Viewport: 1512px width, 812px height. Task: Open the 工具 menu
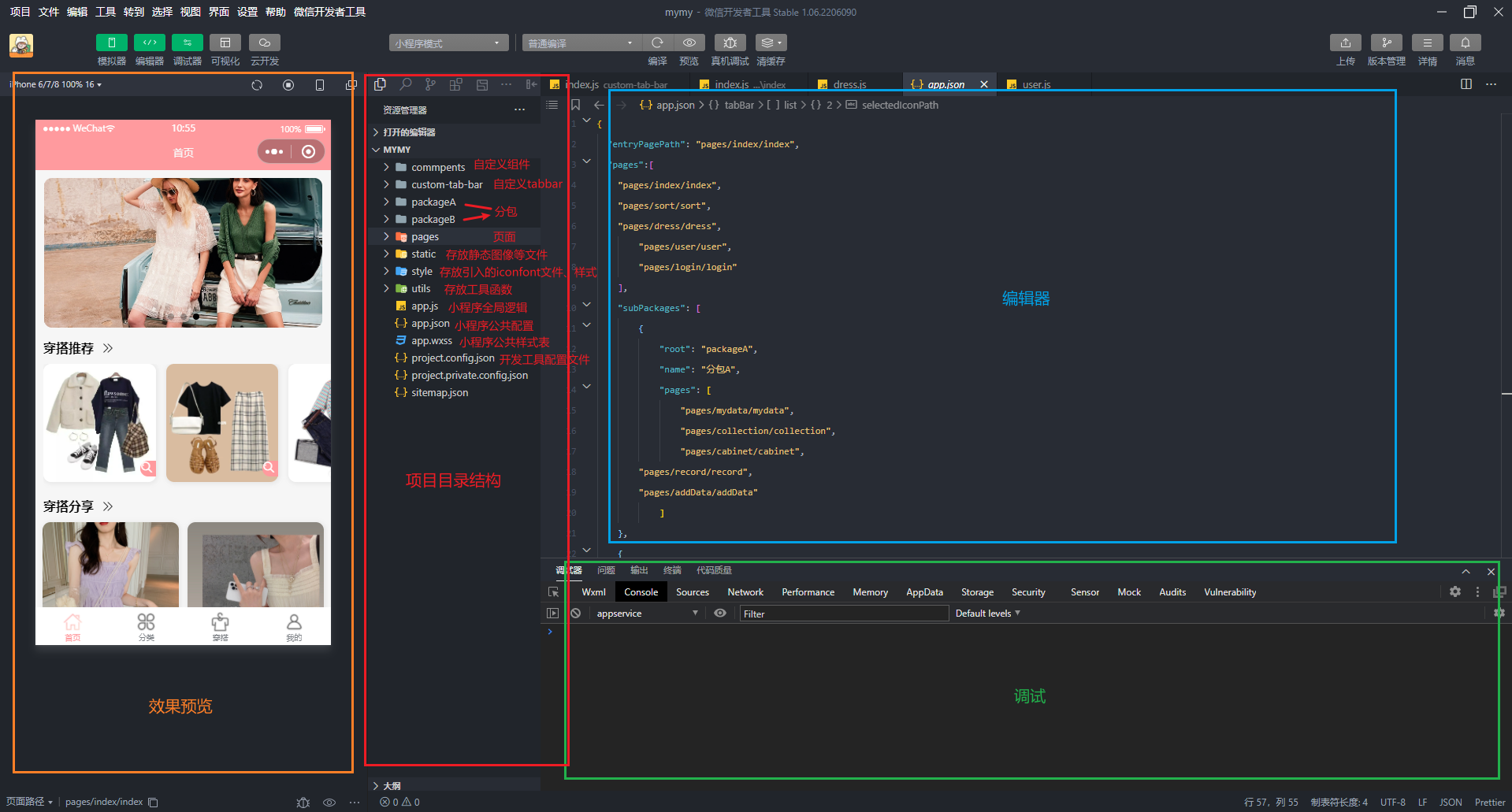[106, 12]
